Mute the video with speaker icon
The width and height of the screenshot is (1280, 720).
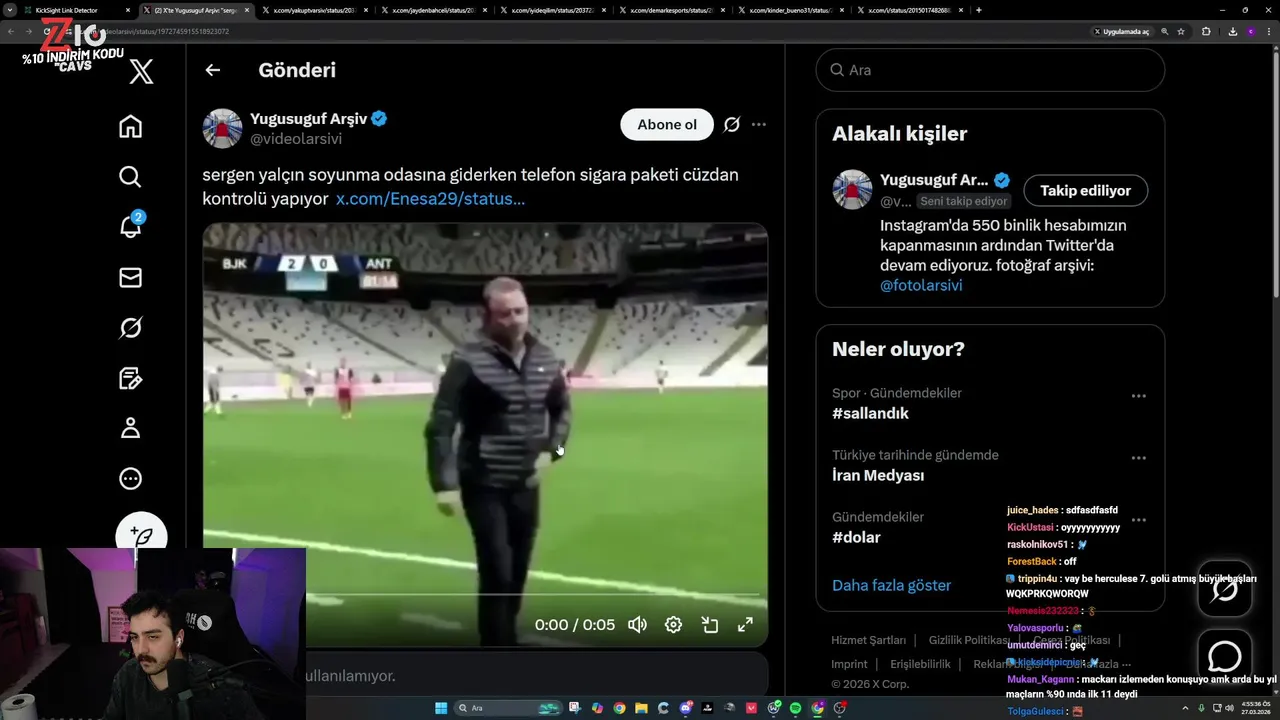tap(637, 625)
